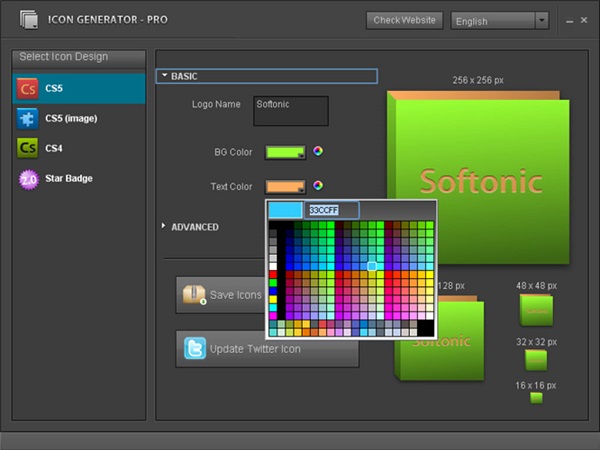Click the Text Color label
This screenshot has height=450, width=600.
tap(231, 187)
